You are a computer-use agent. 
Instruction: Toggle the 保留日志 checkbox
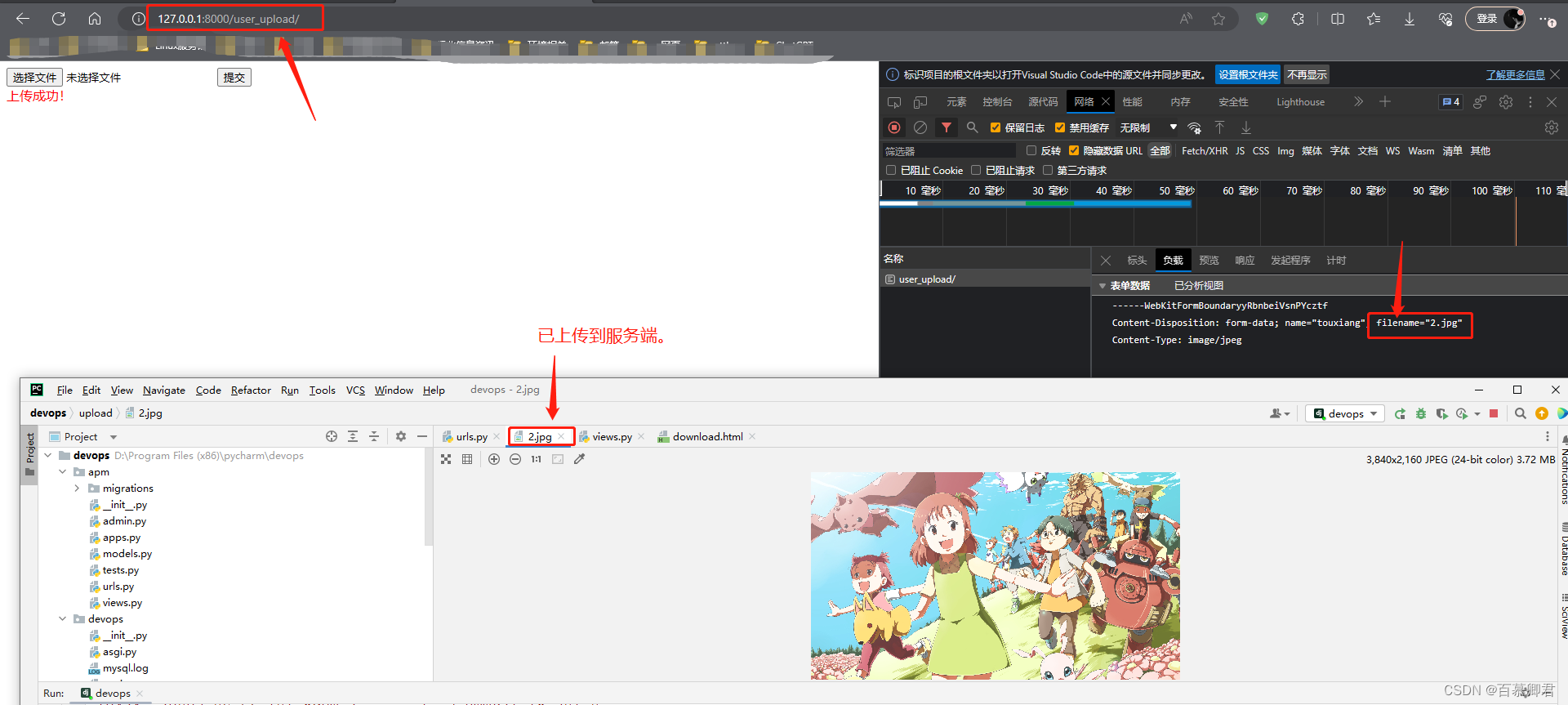tap(996, 127)
